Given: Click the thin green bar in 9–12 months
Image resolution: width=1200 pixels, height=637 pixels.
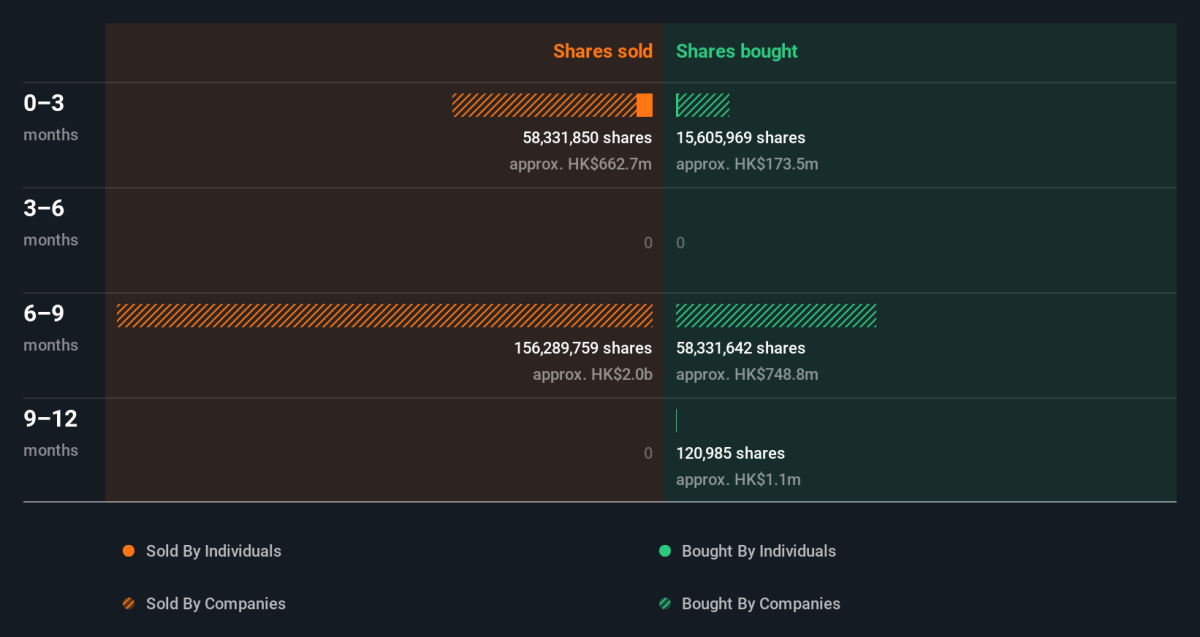Looking at the screenshot, I should point(677,421).
